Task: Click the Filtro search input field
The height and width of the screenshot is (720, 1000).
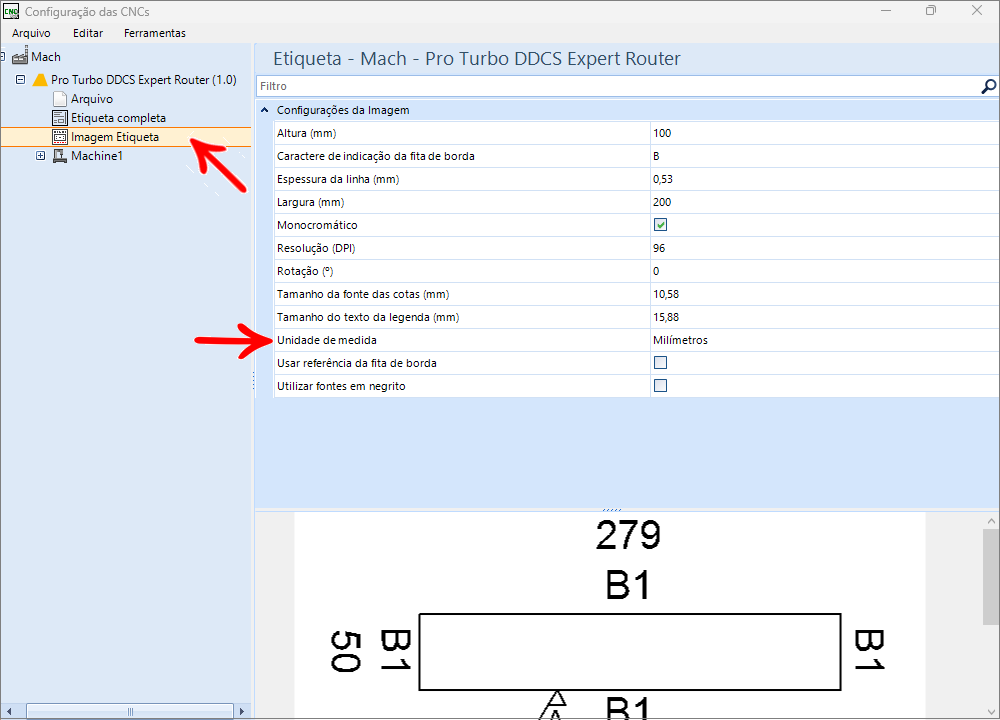Action: 617,86
